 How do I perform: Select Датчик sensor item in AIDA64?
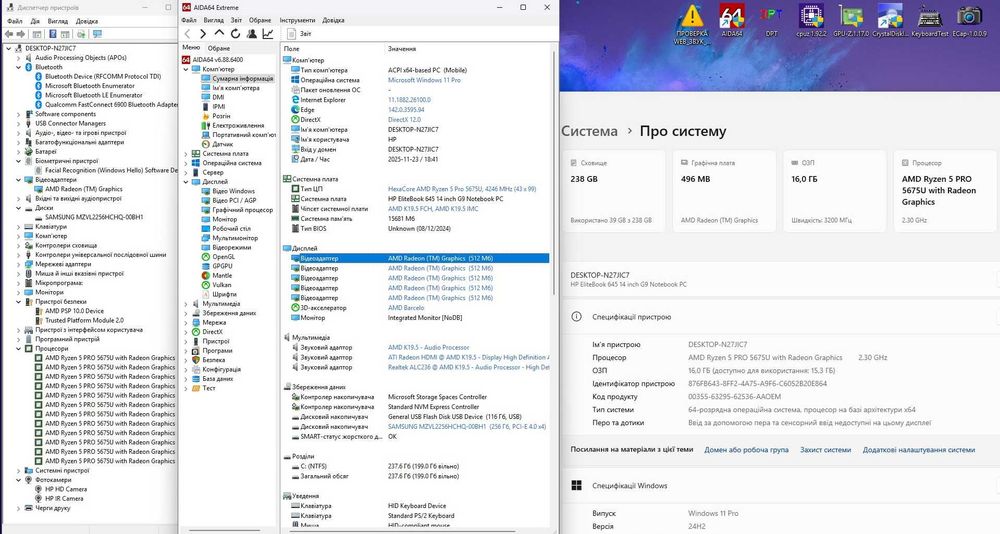coord(223,144)
